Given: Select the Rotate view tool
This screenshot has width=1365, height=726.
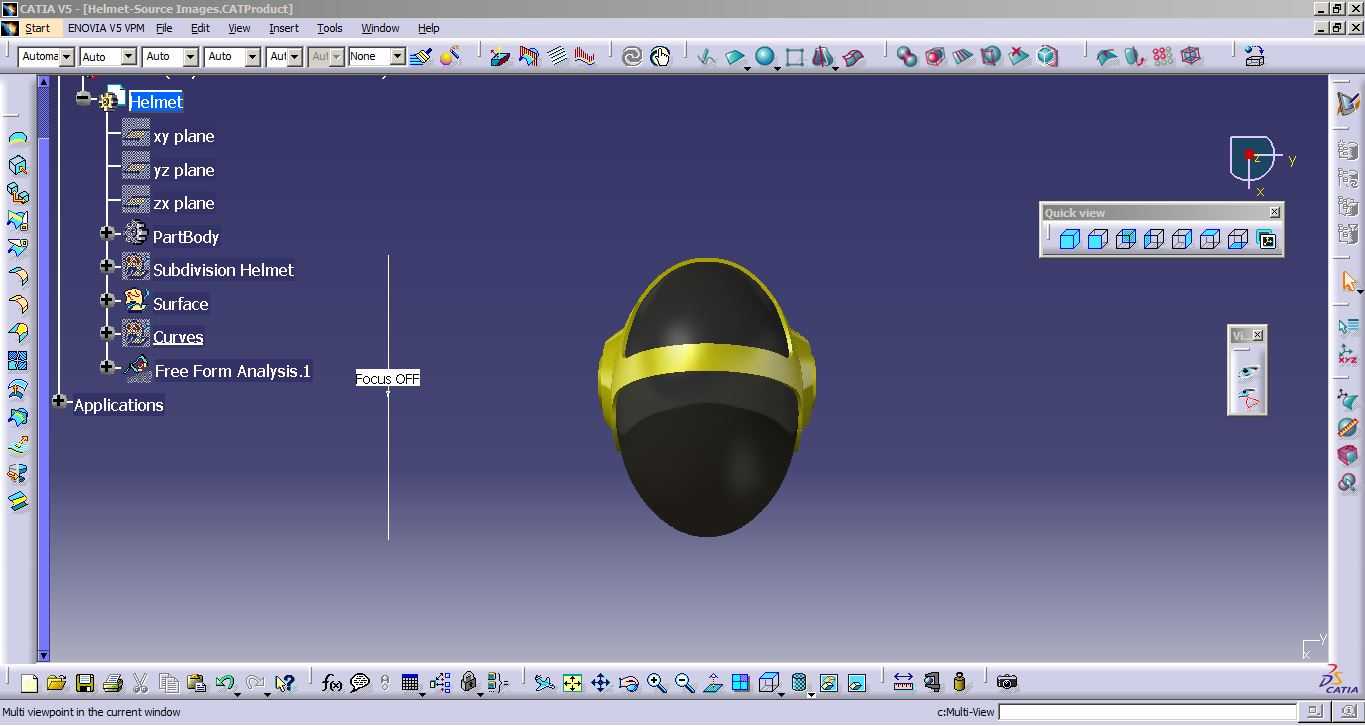Looking at the screenshot, I should [x=629, y=683].
